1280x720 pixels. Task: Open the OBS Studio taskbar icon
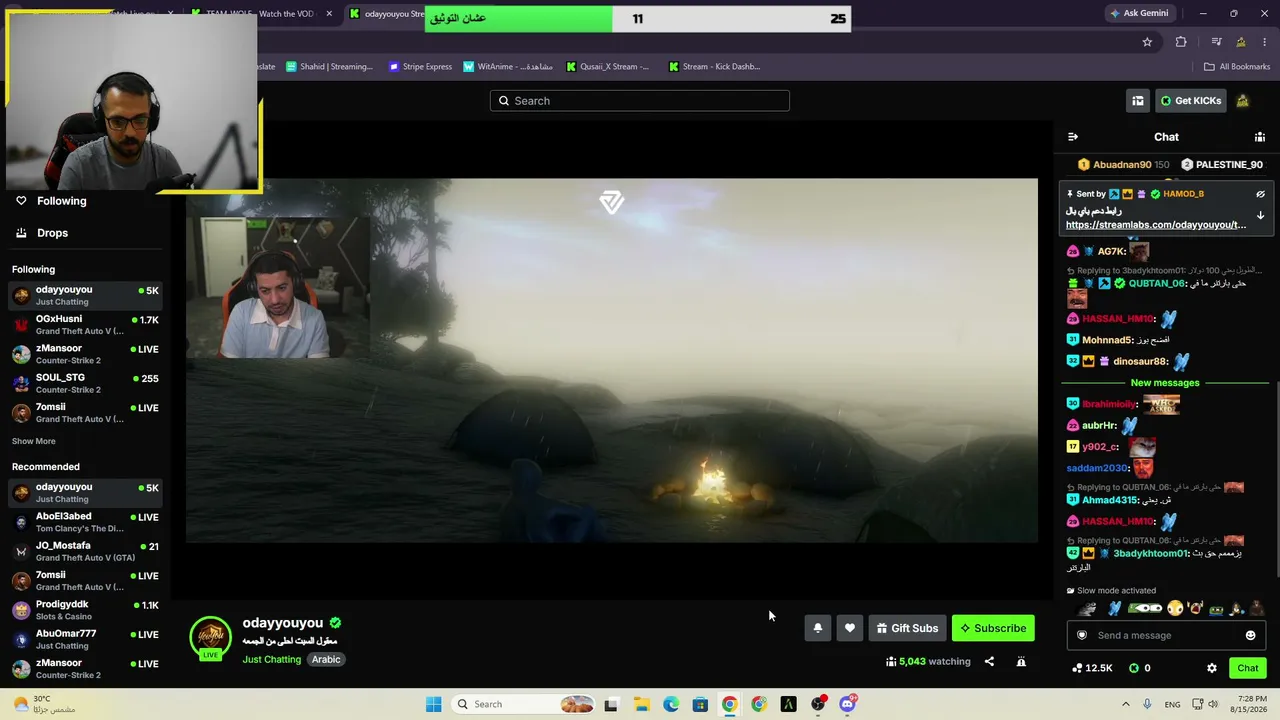point(818,704)
